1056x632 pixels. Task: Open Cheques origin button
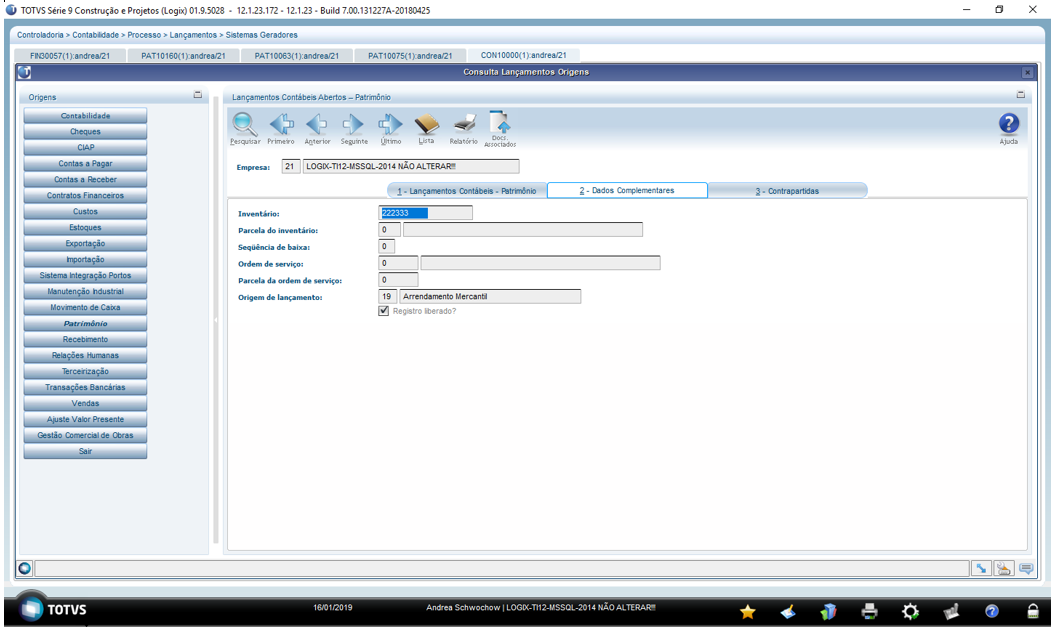(86, 131)
